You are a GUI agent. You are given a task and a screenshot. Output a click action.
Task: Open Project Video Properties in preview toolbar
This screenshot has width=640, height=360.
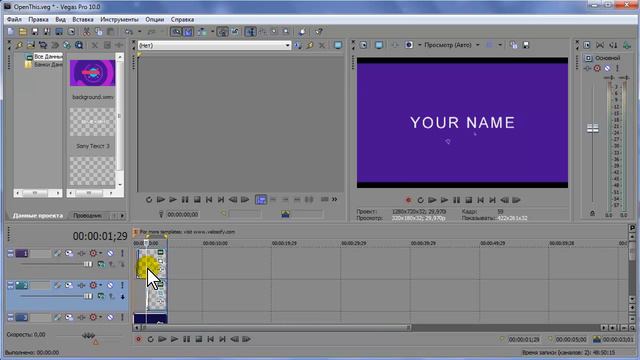[x=363, y=45]
